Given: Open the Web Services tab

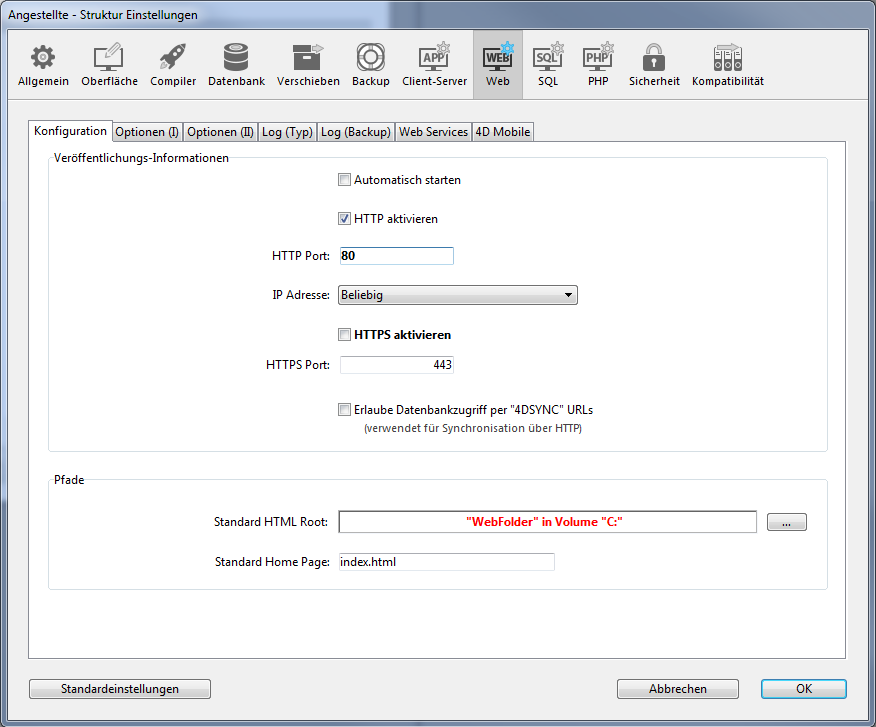Looking at the screenshot, I should (x=433, y=132).
